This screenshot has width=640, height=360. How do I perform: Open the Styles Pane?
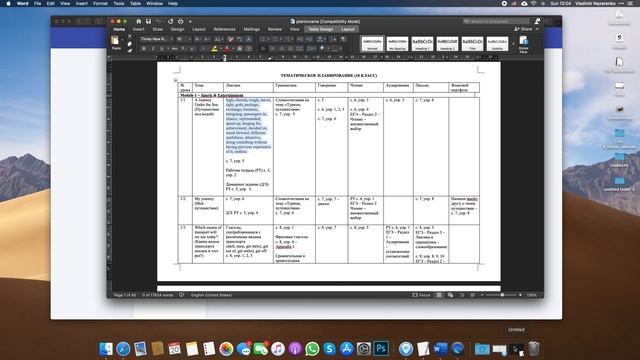pyautogui.click(x=524, y=43)
